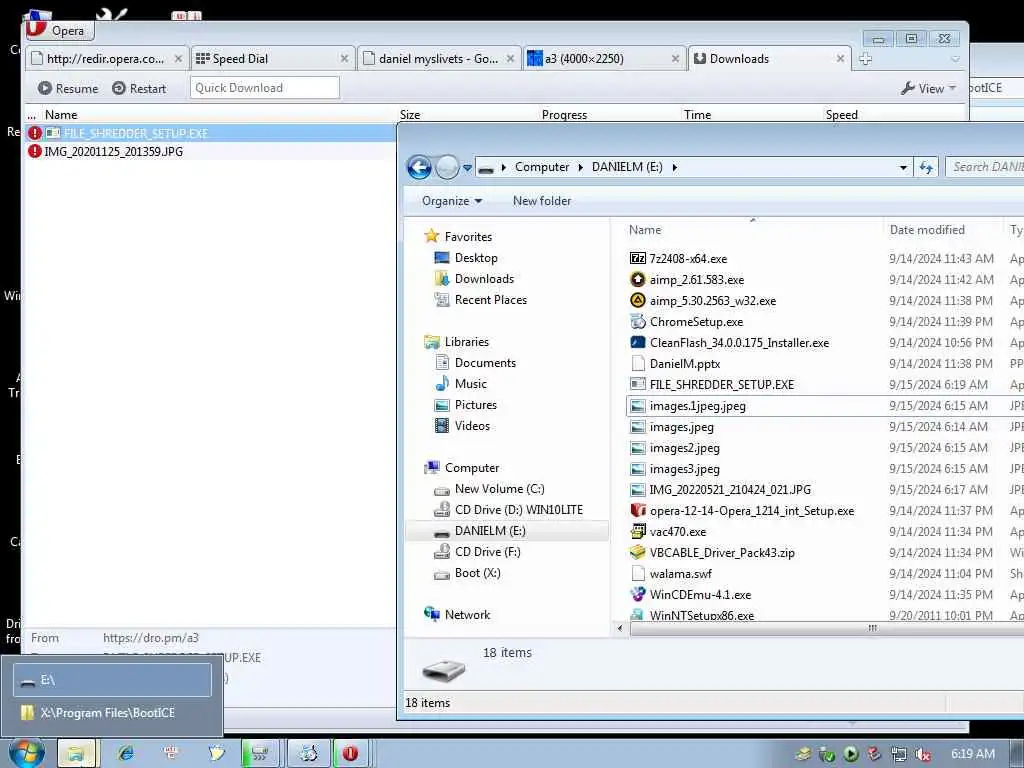Screen dimensions: 1024x768
Task: Open the redir.opera.com tab
Action: [x=107, y=59]
